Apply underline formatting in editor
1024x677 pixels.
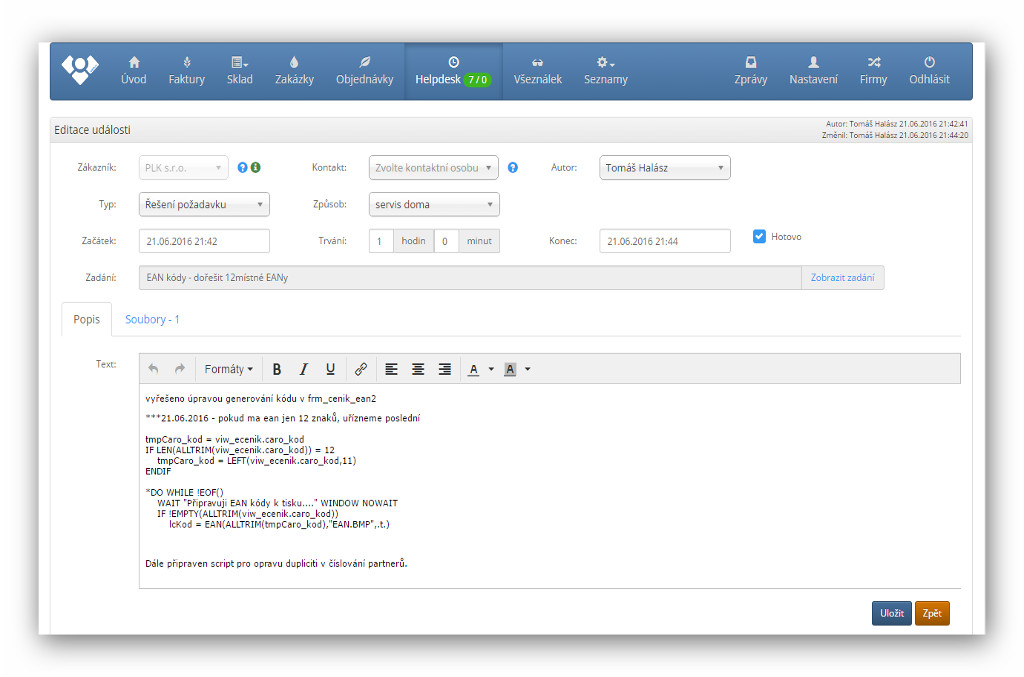tap(330, 369)
